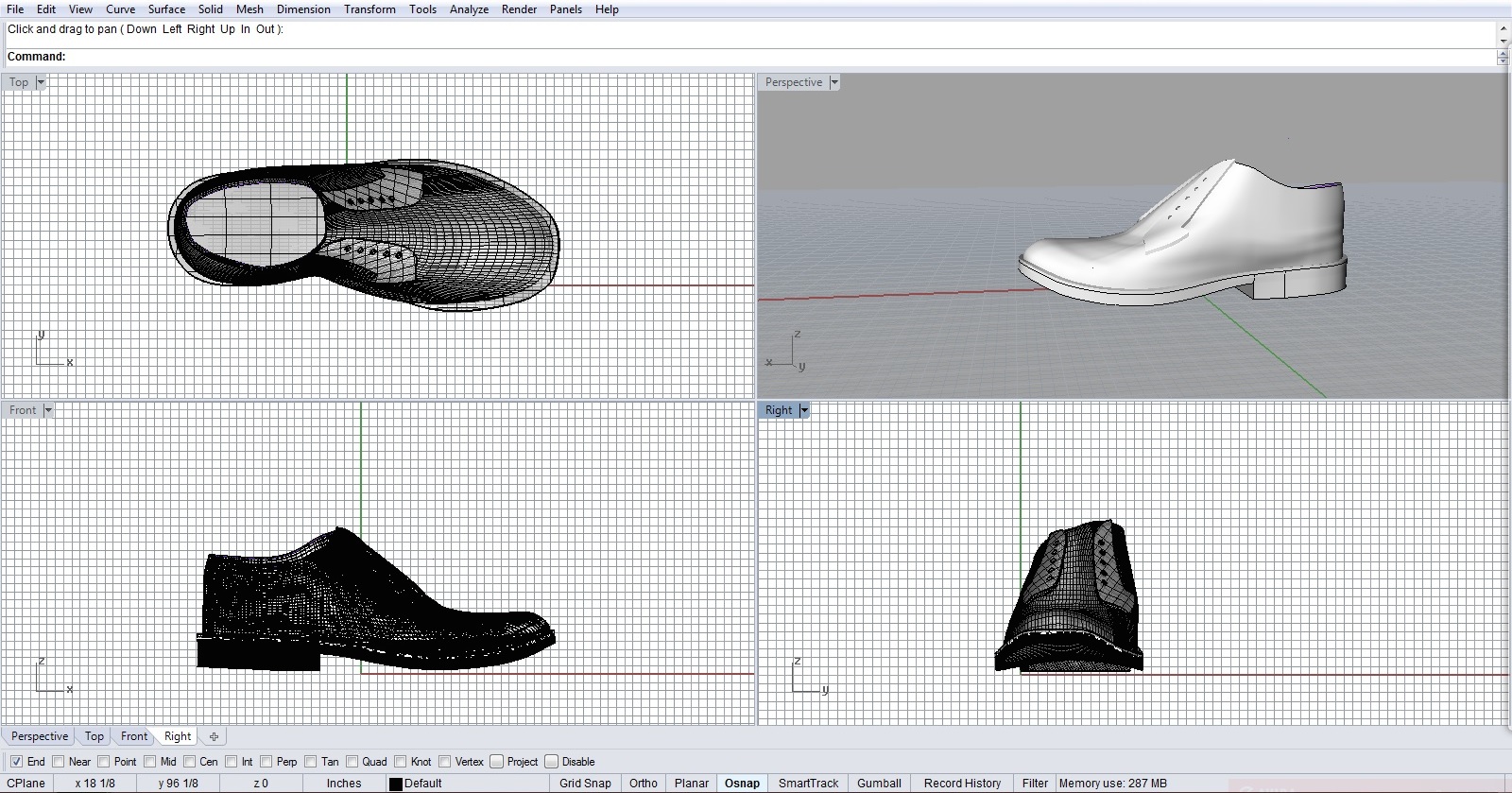The height and width of the screenshot is (793, 1512).
Task: Enable the Near osnap checkbox
Action: [59, 762]
